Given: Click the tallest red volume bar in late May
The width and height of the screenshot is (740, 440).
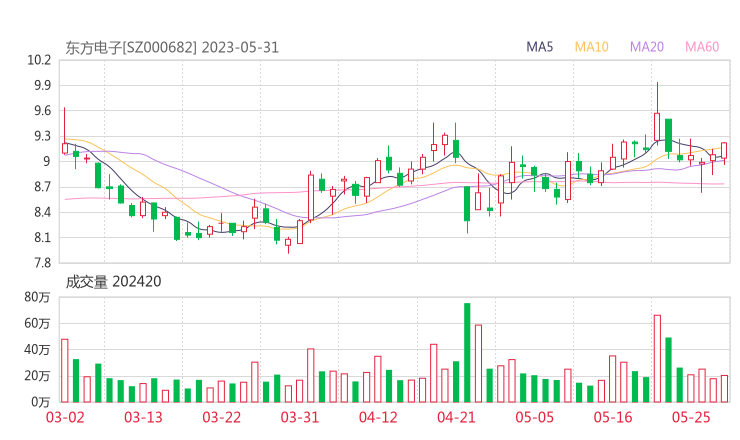Looking at the screenshot, I should tap(657, 359).
